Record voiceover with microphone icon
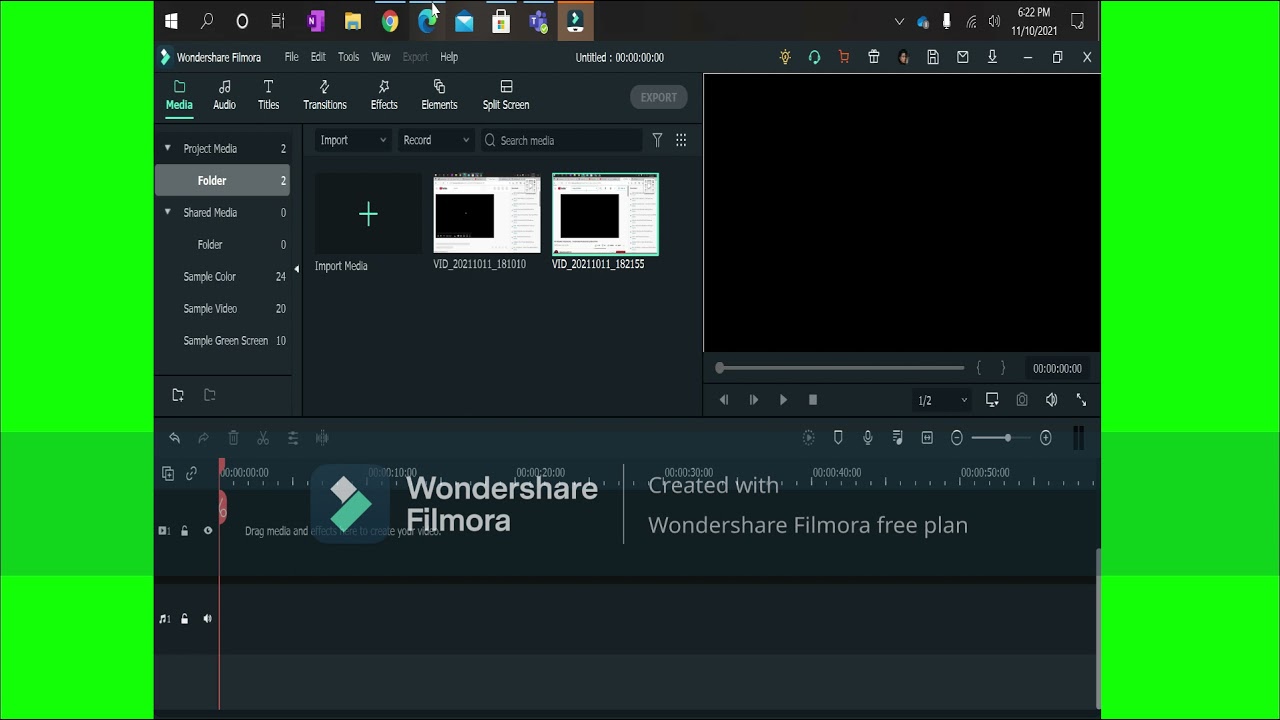Viewport: 1280px width, 720px height. coord(868,438)
